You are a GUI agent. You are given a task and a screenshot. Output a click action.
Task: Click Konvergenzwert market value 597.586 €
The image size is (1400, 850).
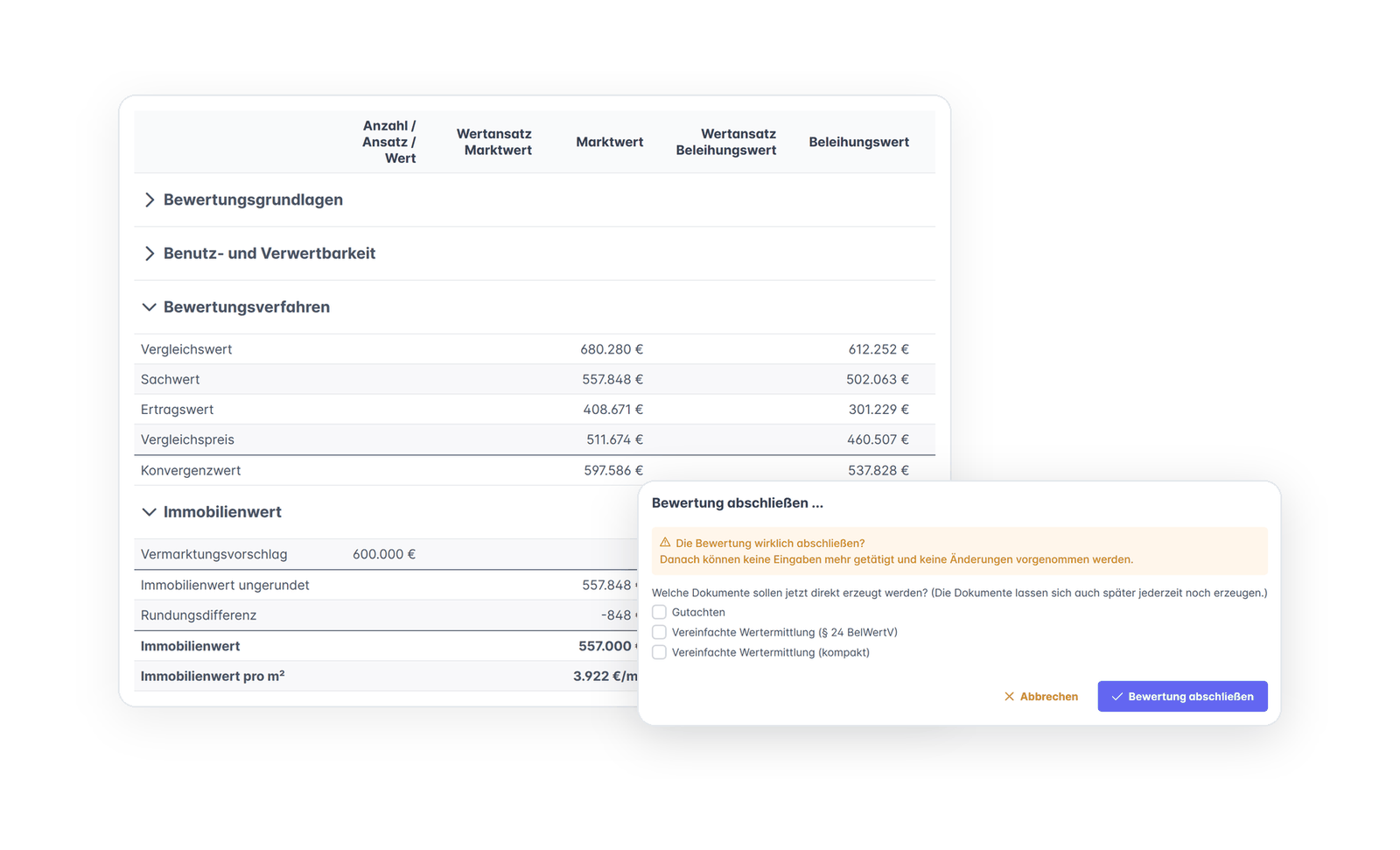click(613, 471)
